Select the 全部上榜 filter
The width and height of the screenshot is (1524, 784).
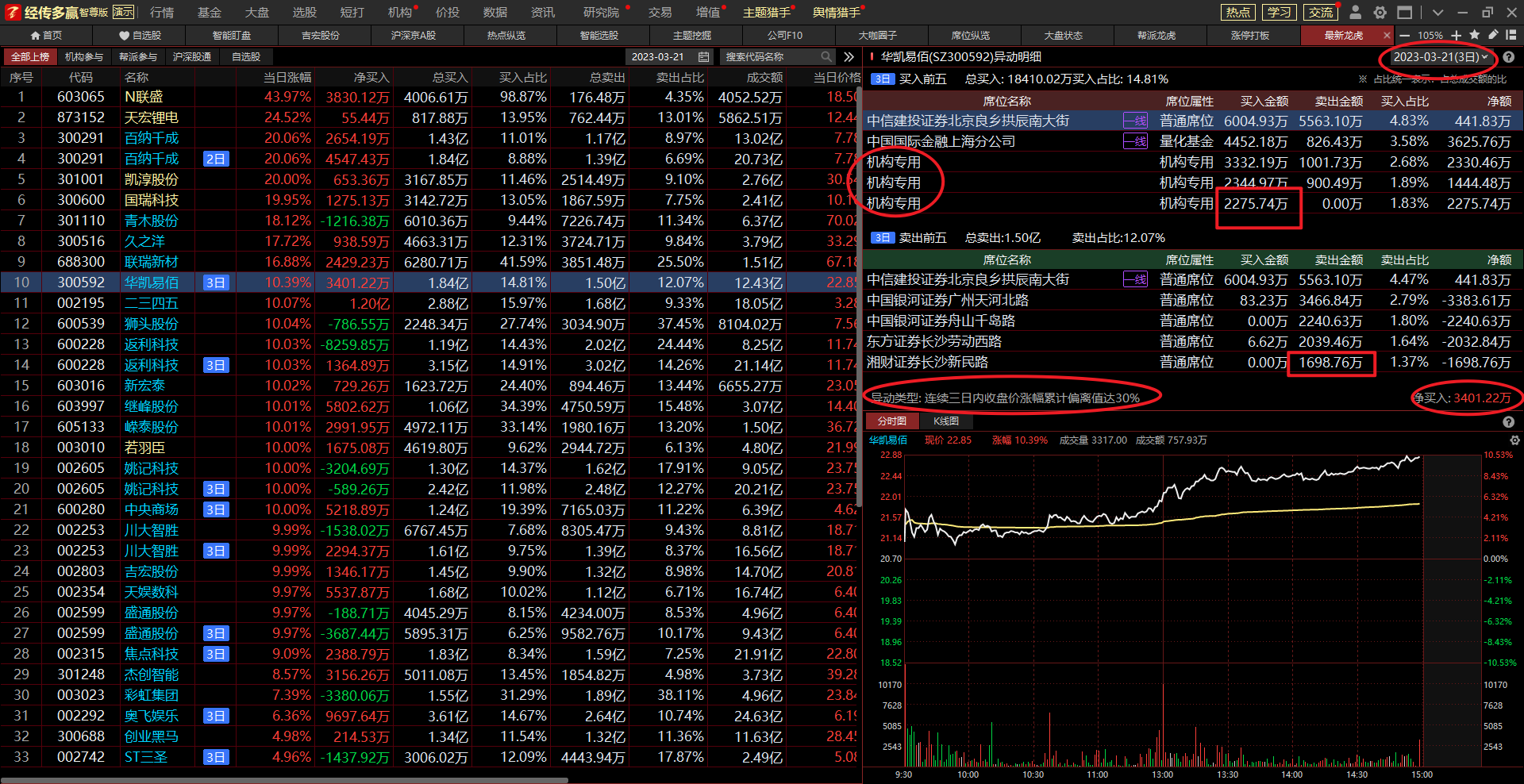pyautogui.click(x=30, y=56)
